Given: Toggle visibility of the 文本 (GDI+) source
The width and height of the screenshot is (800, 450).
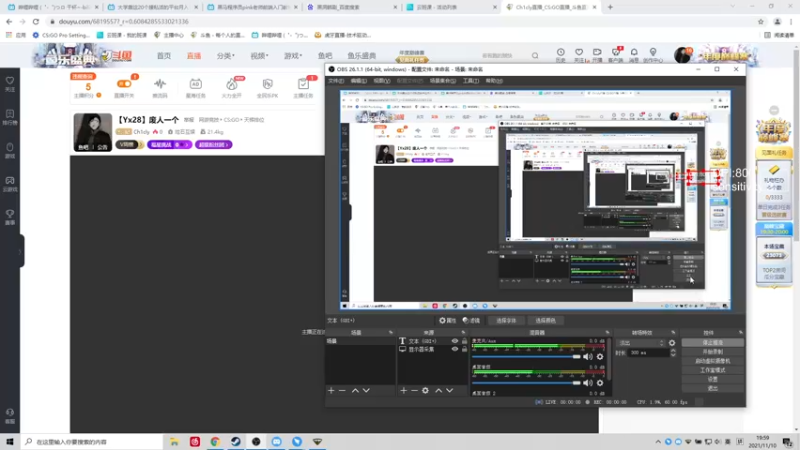Looking at the screenshot, I should tap(455, 341).
